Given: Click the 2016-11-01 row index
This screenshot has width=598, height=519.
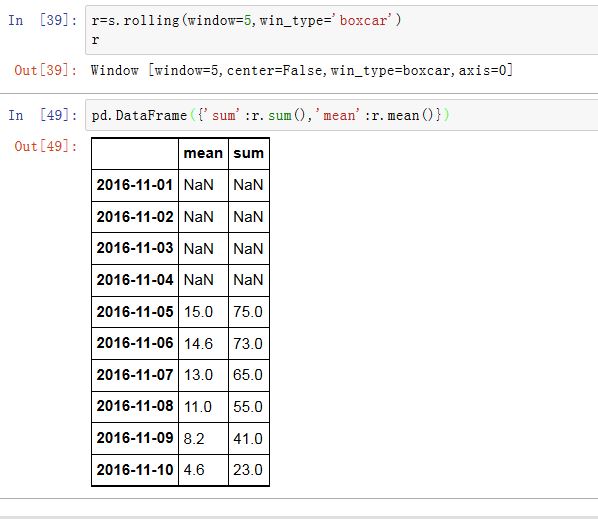Looking at the screenshot, I should pos(135,185).
